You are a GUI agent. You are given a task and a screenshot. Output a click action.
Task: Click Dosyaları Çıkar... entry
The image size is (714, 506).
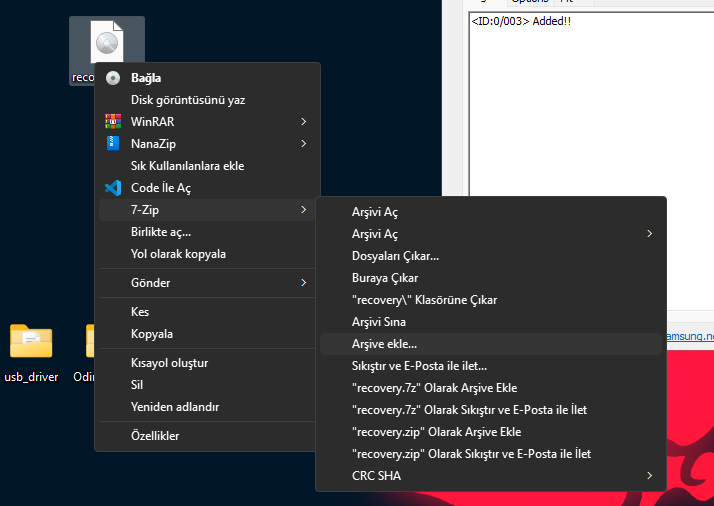point(395,256)
